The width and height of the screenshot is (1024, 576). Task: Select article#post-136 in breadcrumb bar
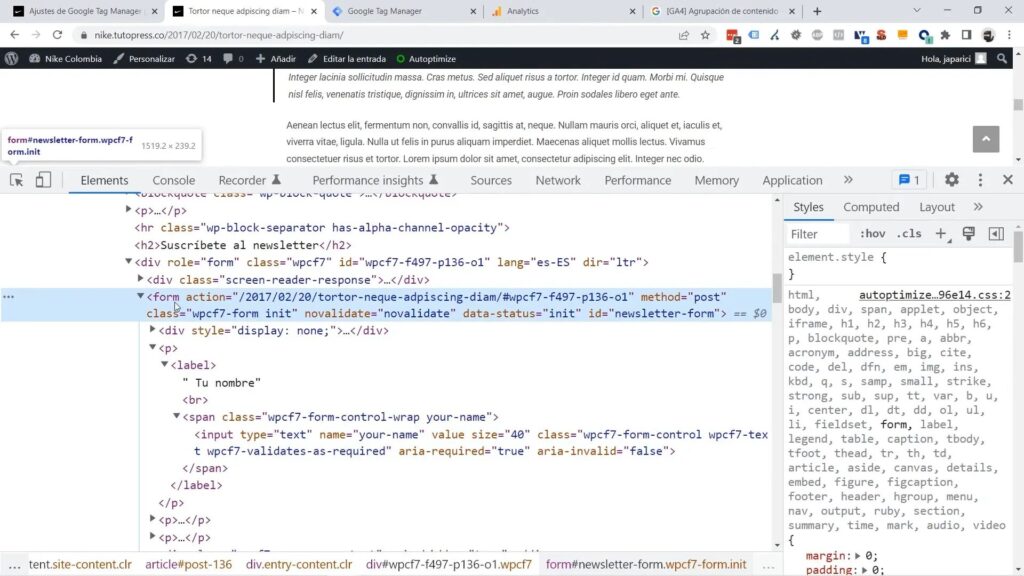[189, 564]
